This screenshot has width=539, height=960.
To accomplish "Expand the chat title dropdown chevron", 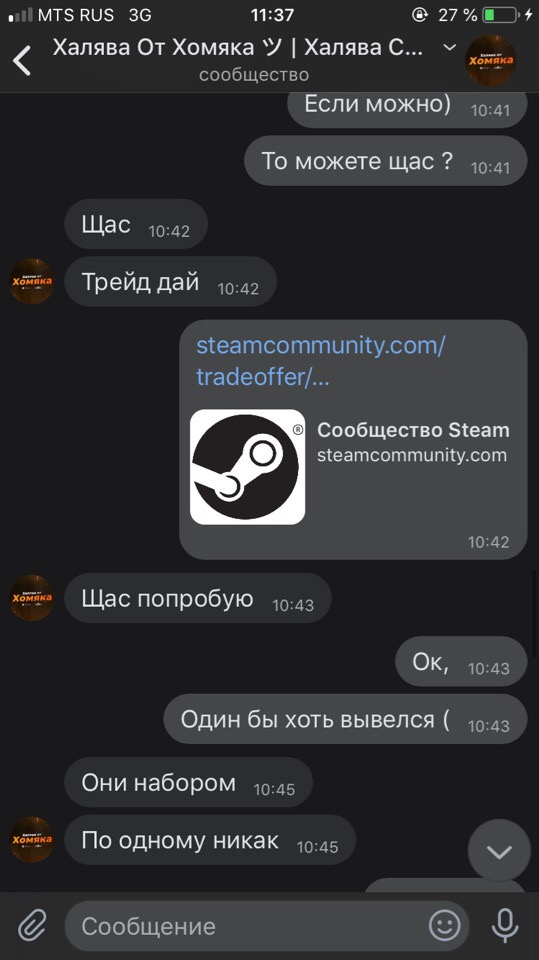I will (450, 47).
